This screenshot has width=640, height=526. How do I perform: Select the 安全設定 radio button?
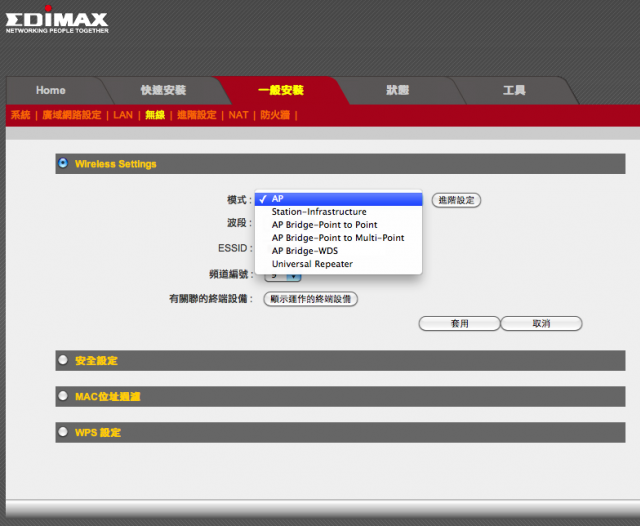tap(63, 360)
